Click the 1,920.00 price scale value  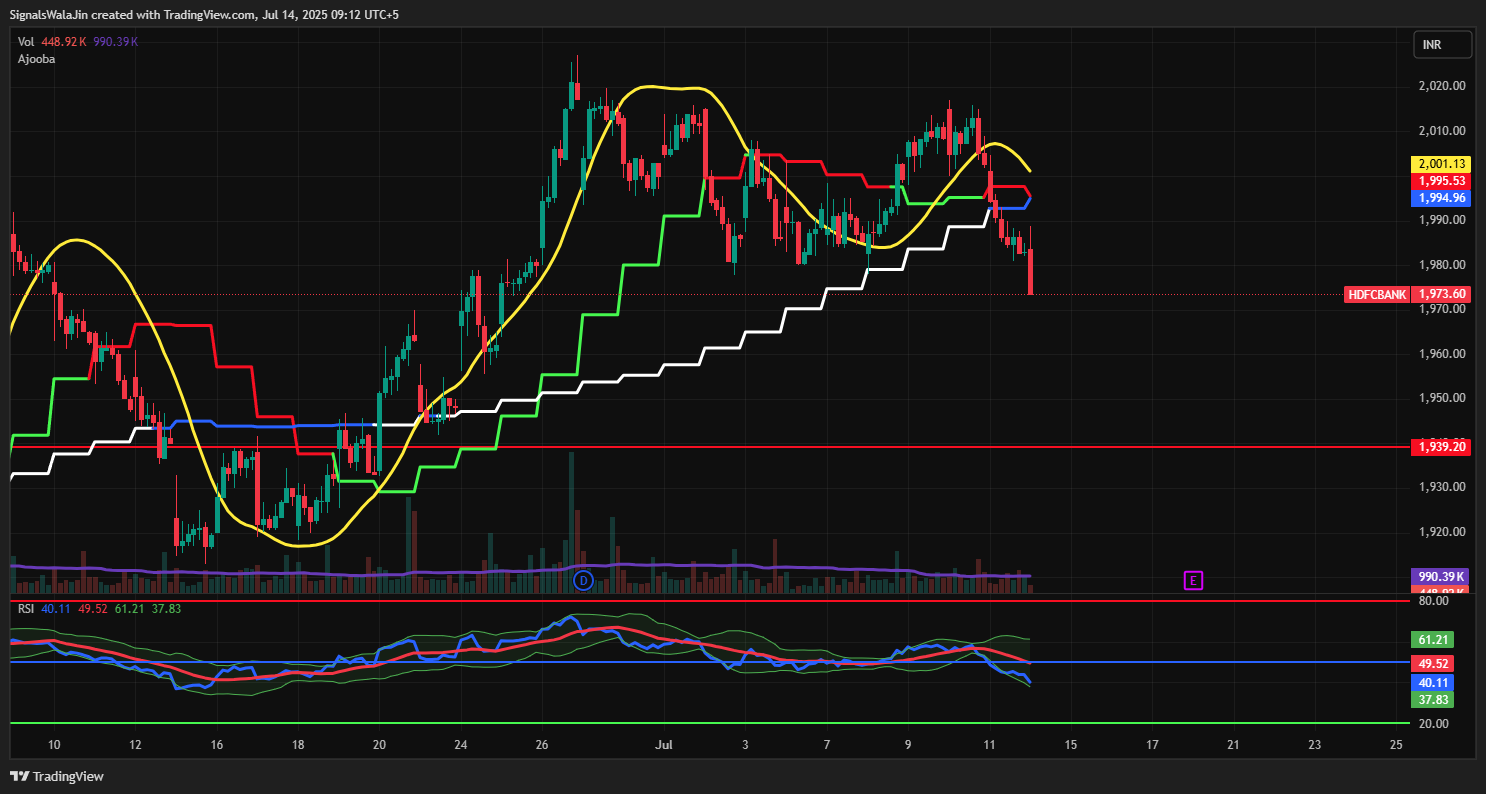[x=1442, y=532]
